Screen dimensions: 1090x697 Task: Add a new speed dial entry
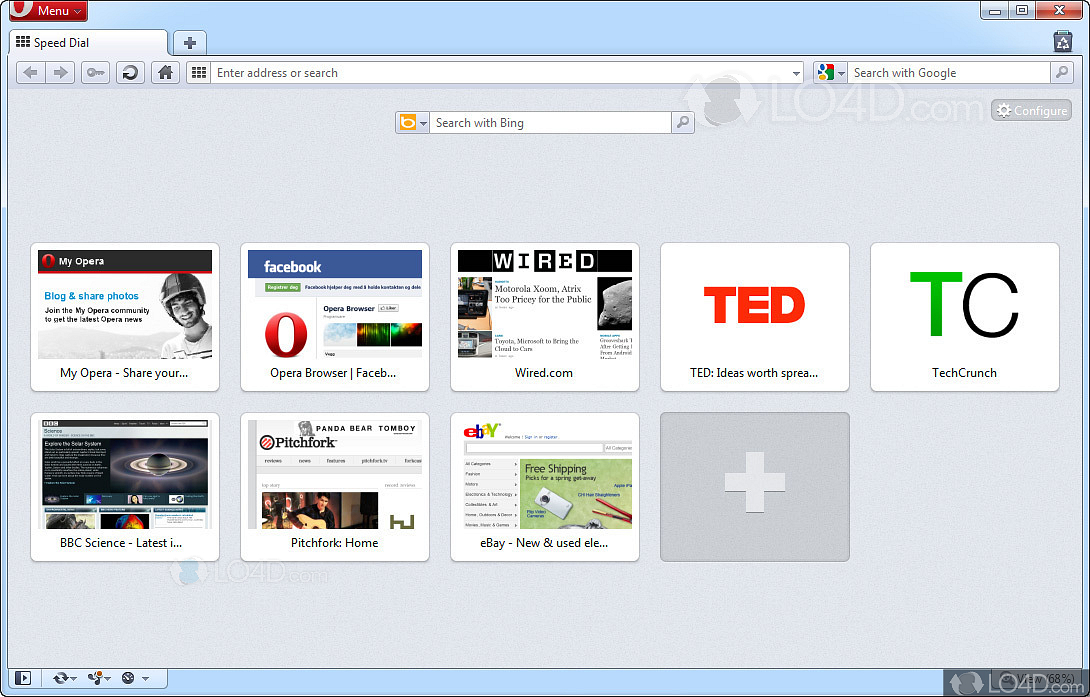755,487
